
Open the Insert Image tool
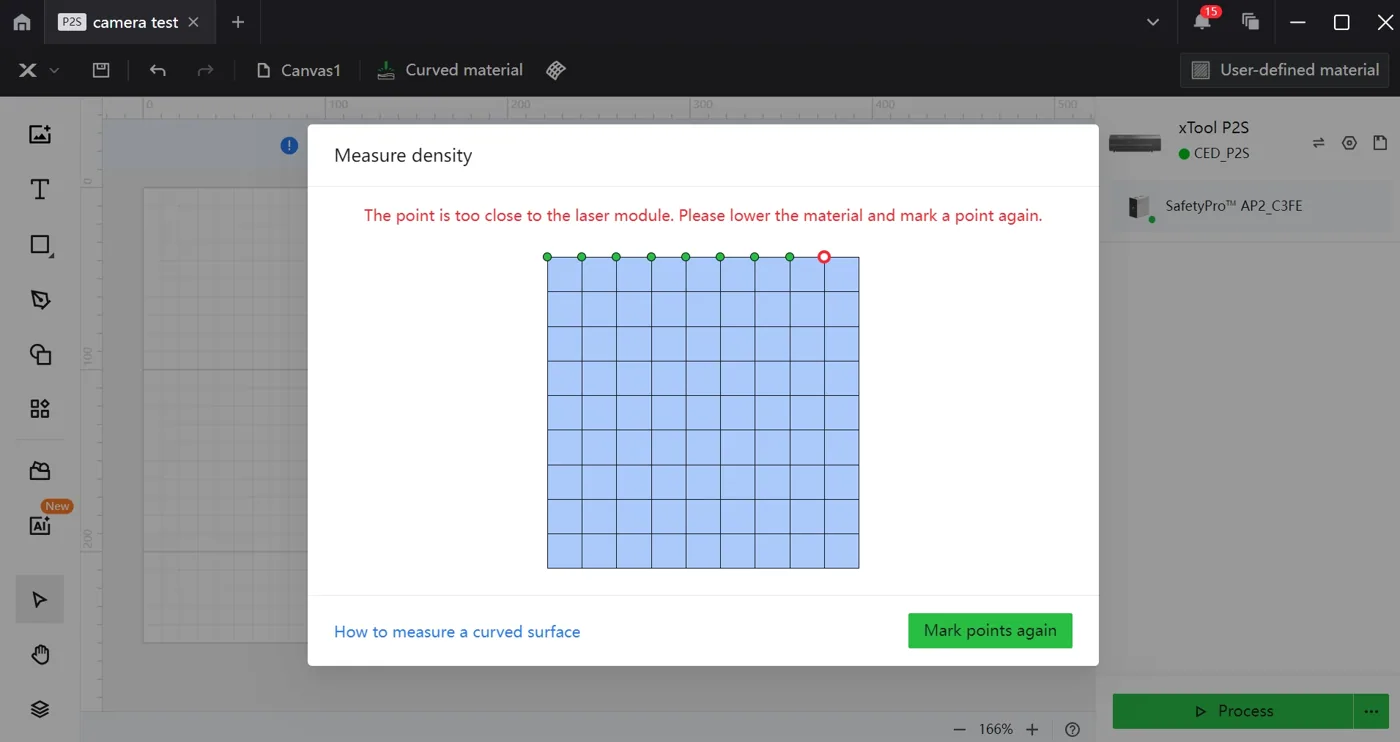pyautogui.click(x=40, y=134)
